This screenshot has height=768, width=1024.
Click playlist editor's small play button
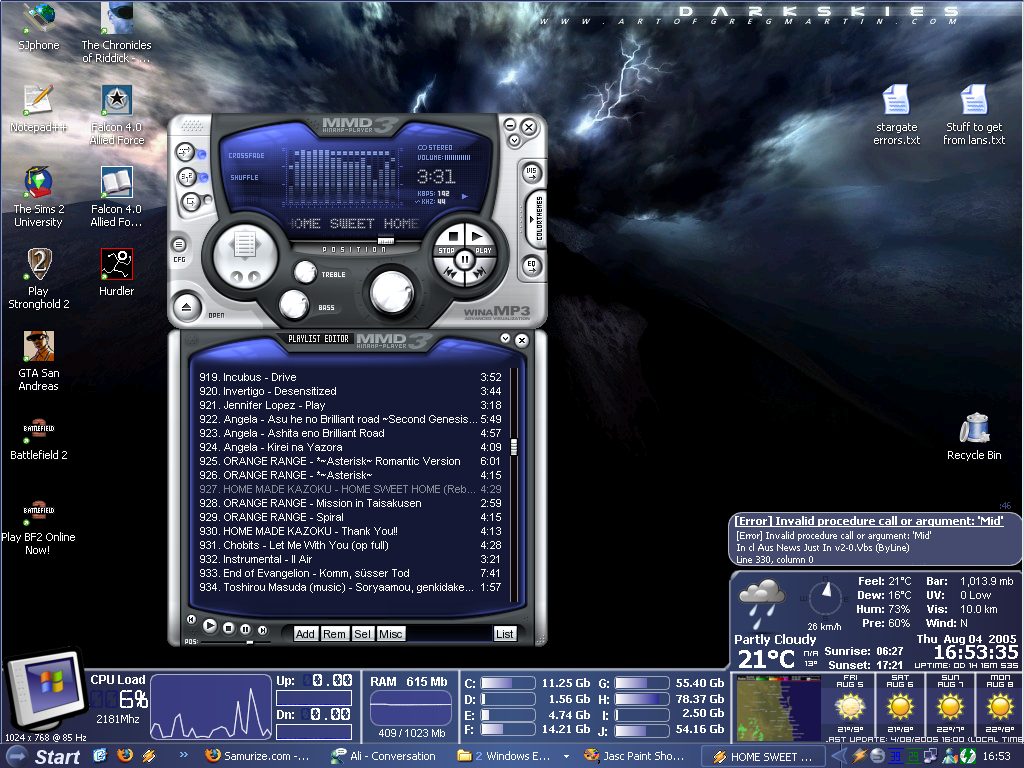point(210,626)
